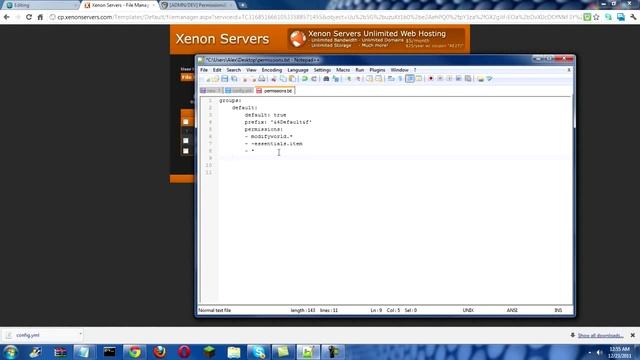
Task: Open the Edit menu
Action: click(217, 70)
